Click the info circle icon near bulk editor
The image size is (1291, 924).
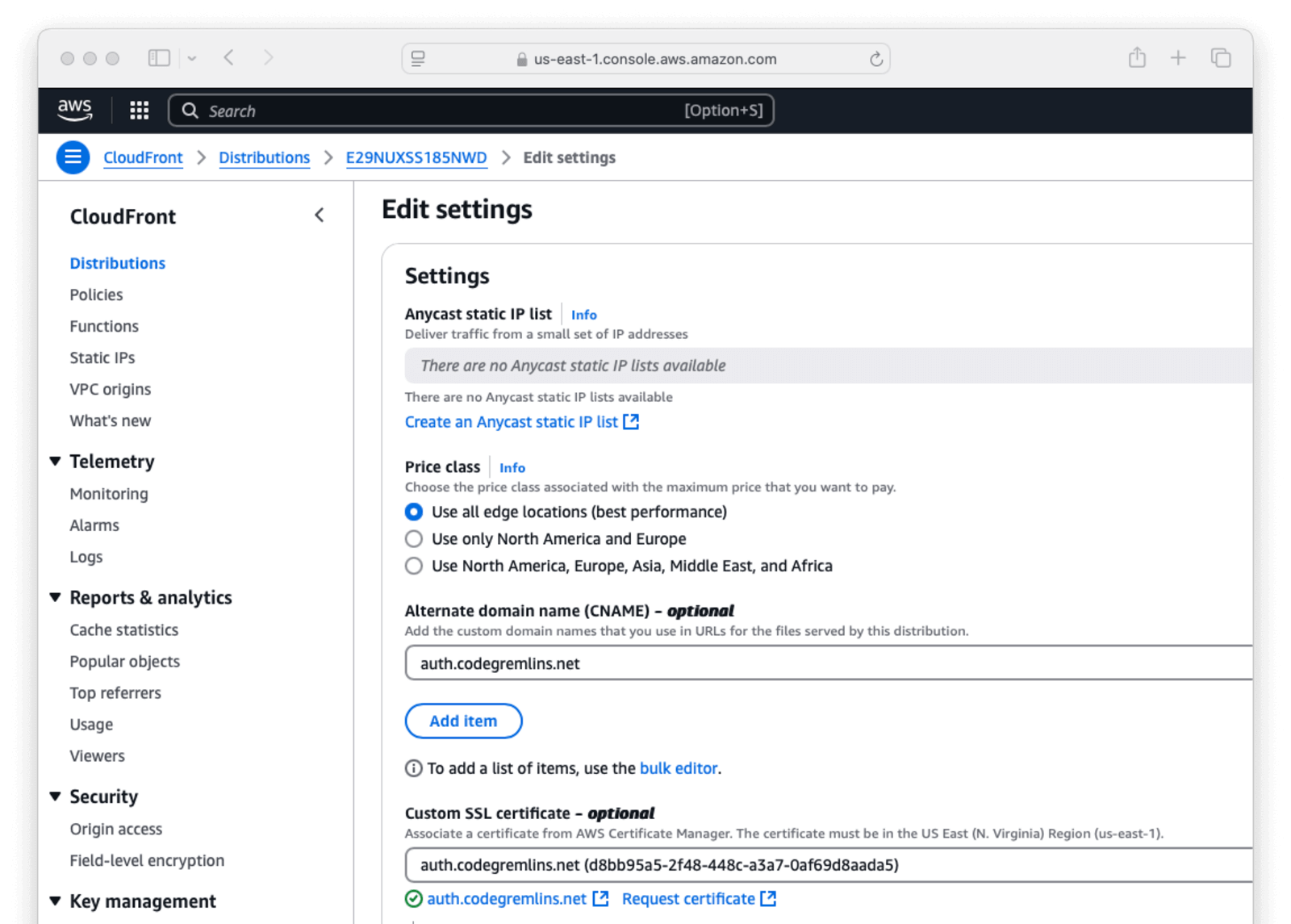[413, 768]
